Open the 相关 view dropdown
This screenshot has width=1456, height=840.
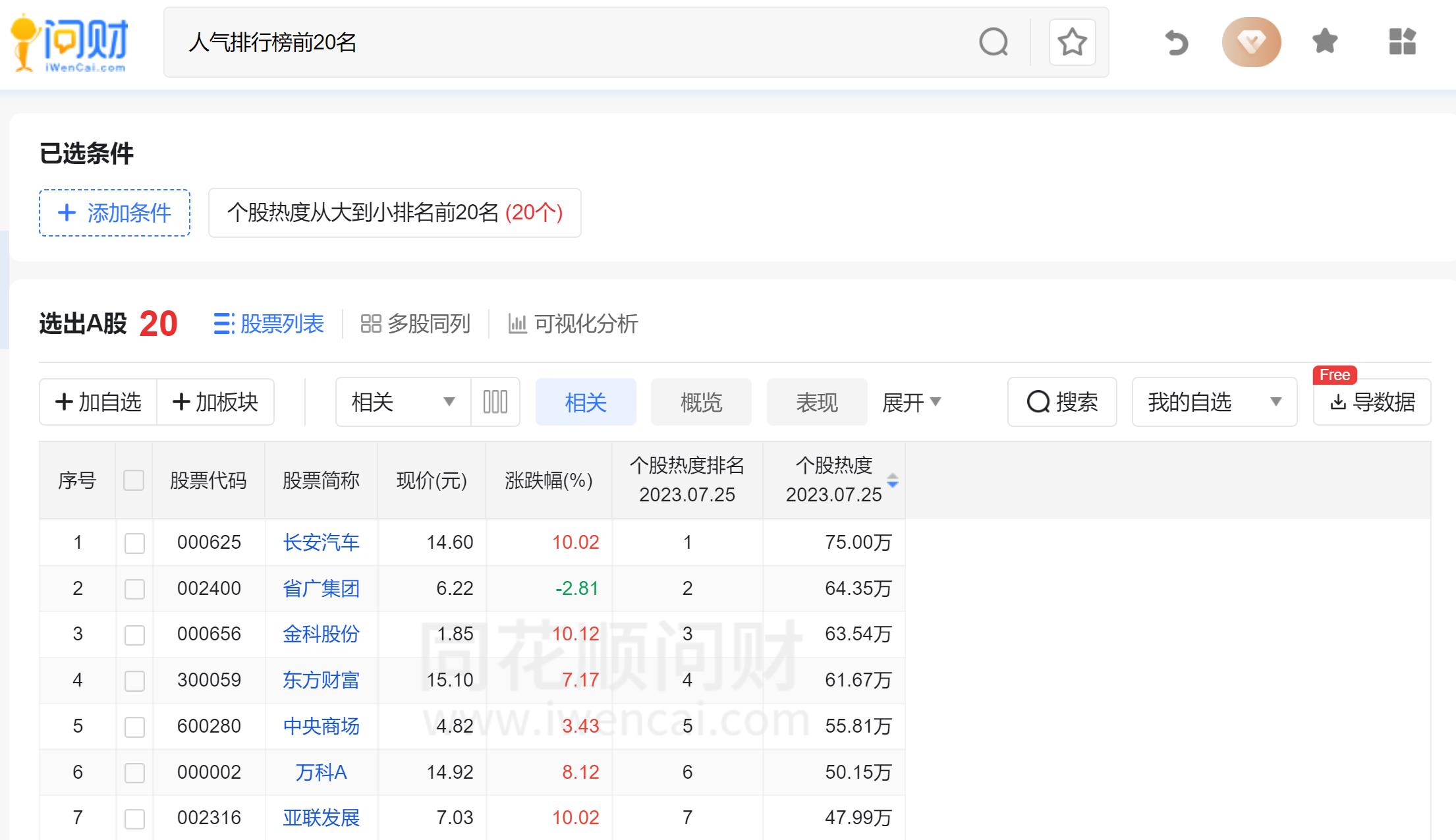401,401
